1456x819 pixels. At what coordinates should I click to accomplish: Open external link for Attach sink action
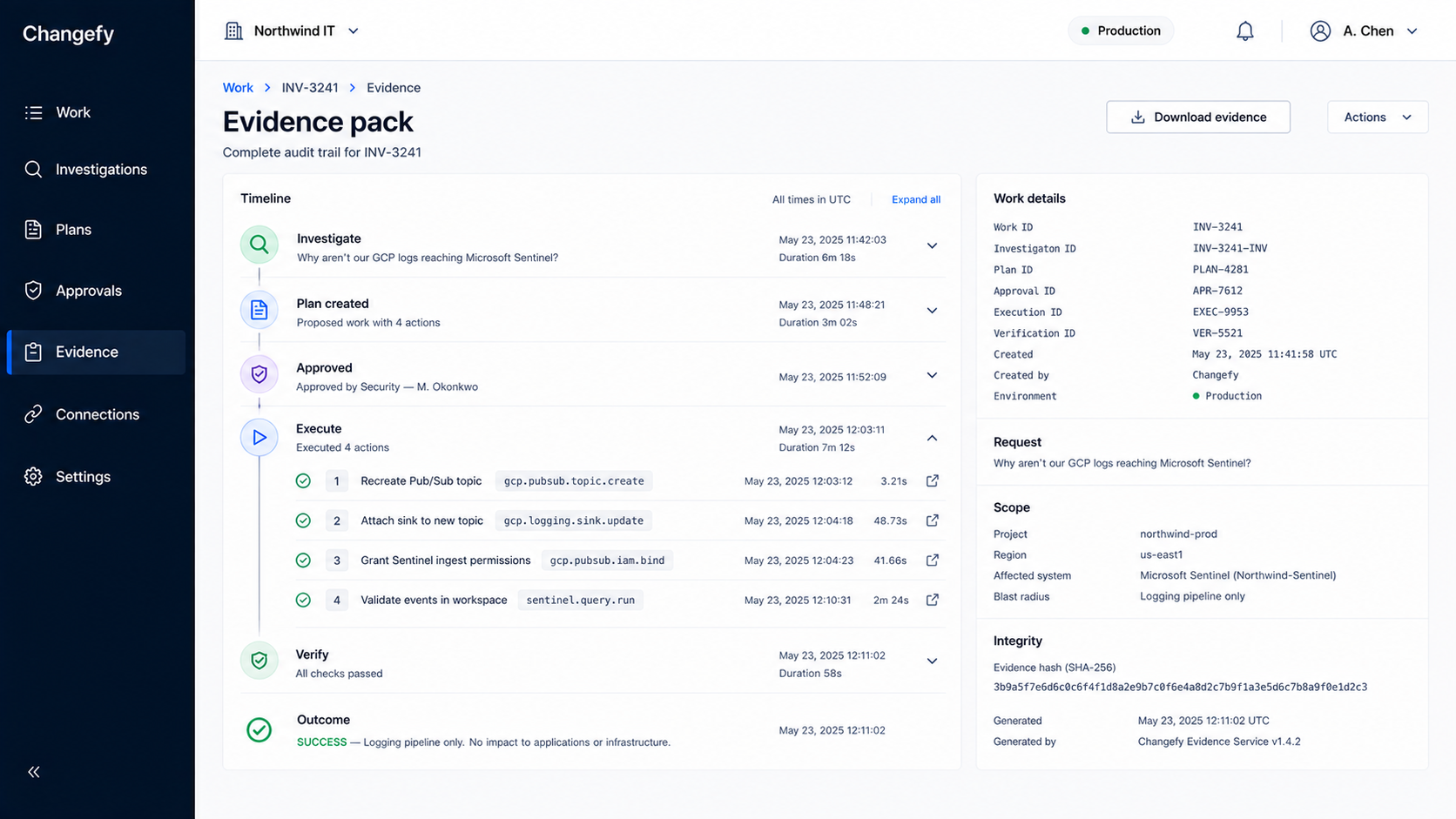coord(932,520)
